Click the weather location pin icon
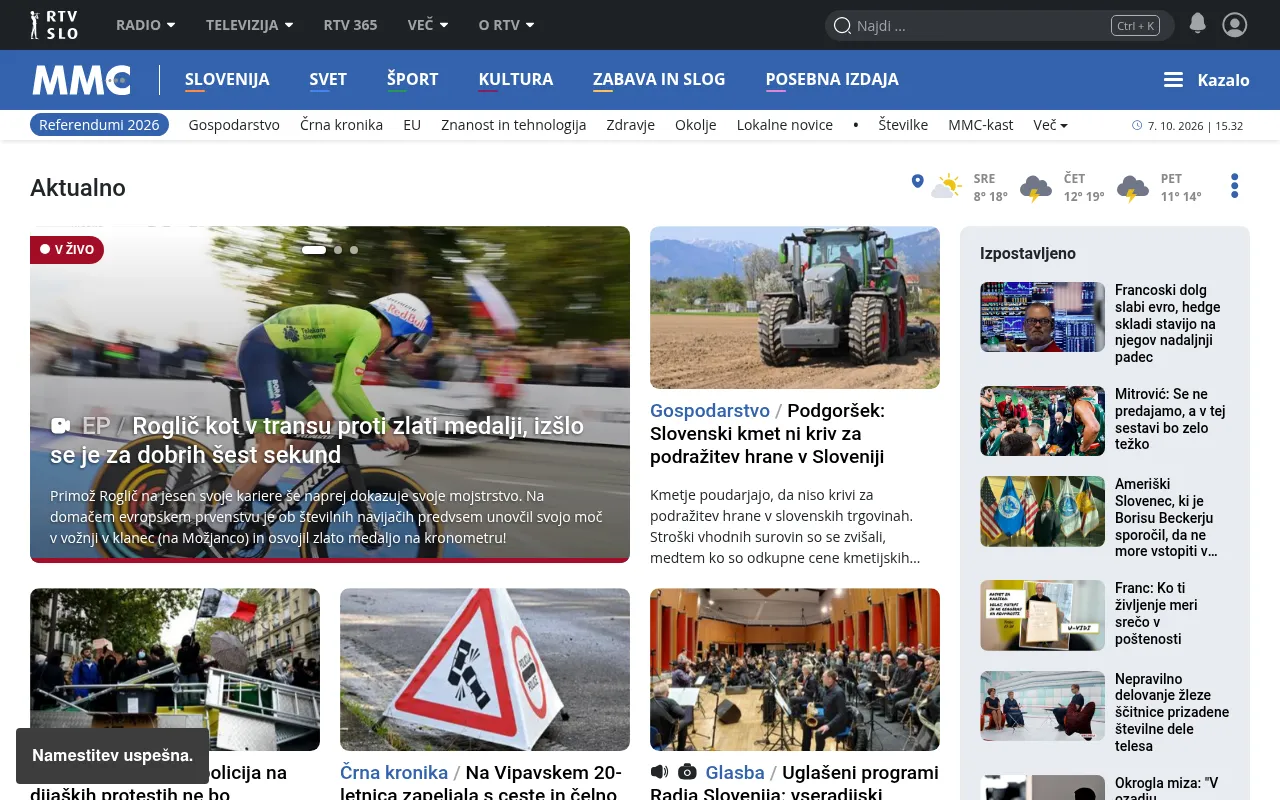 pos(917,181)
